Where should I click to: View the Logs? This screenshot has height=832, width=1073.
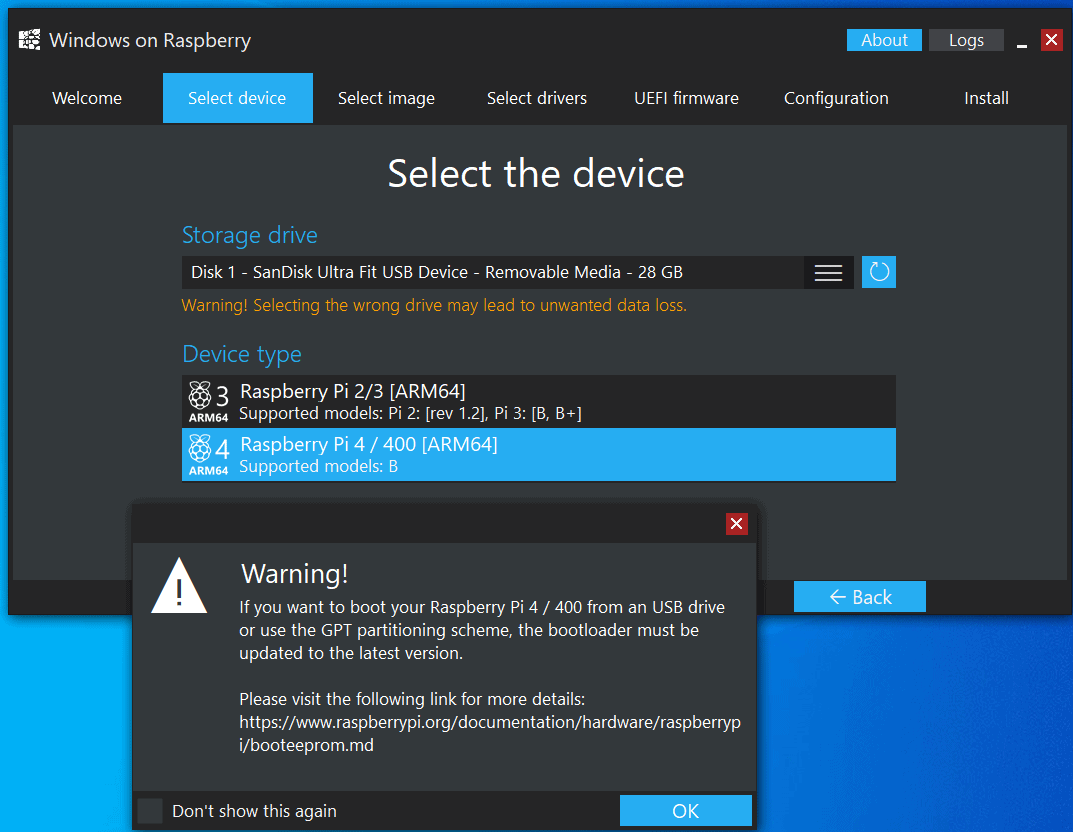tap(966, 40)
